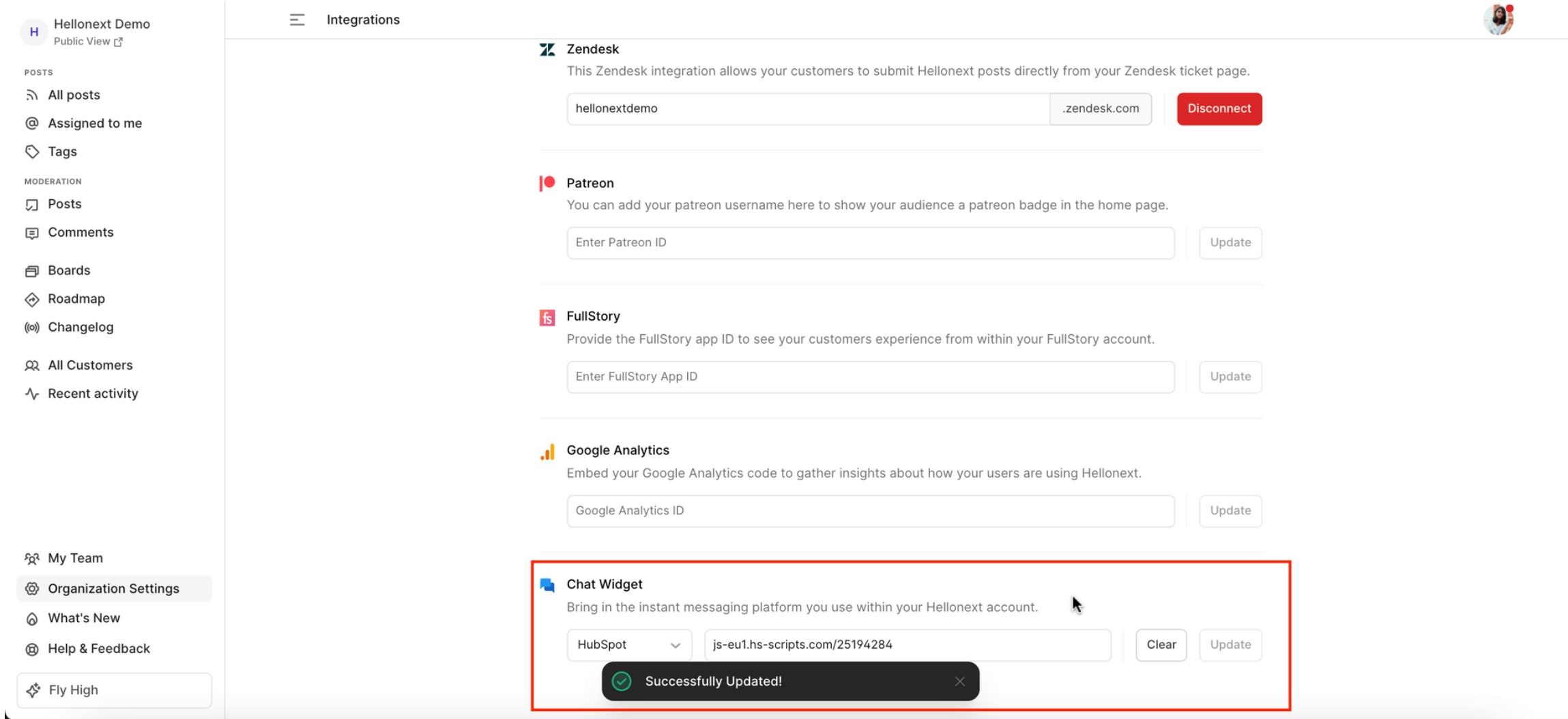Open What's New
The height and width of the screenshot is (719, 1568).
(84, 619)
